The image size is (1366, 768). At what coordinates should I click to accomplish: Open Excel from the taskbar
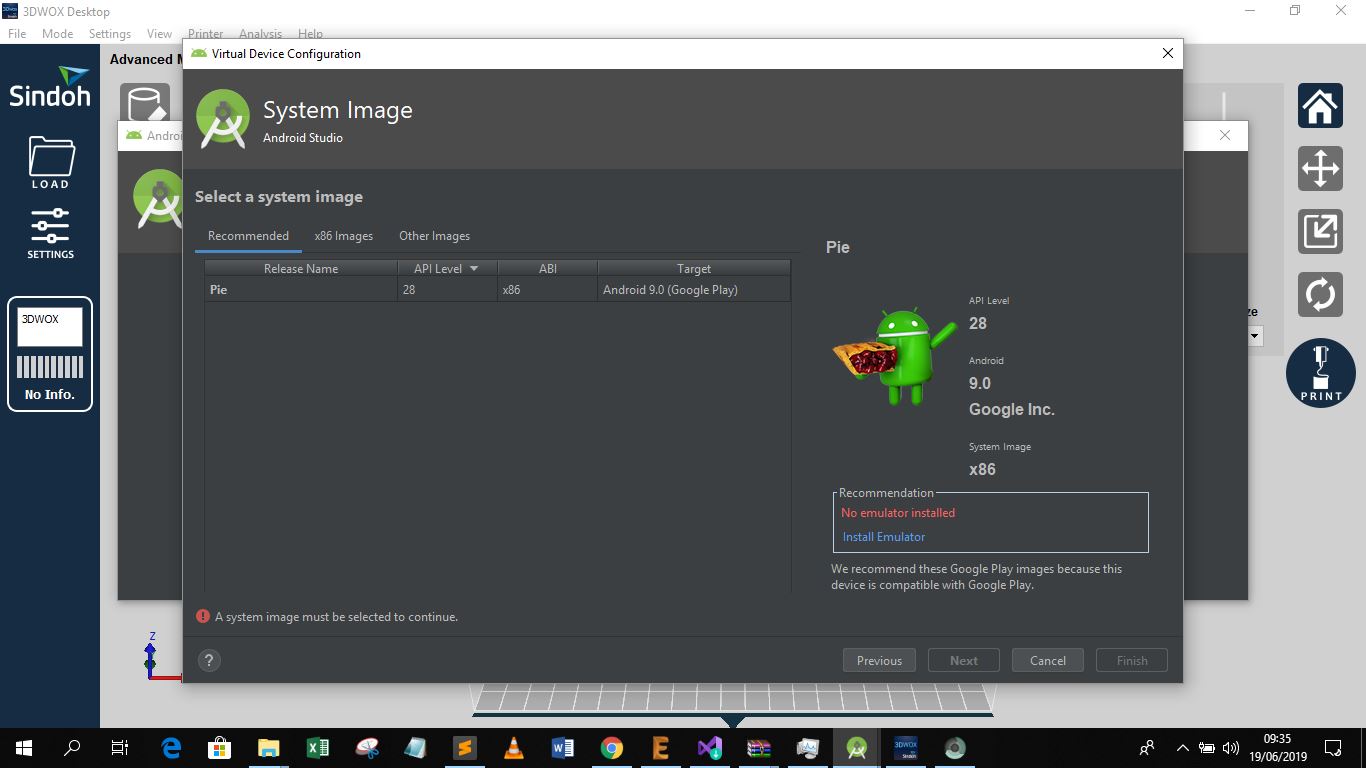[x=317, y=748]
